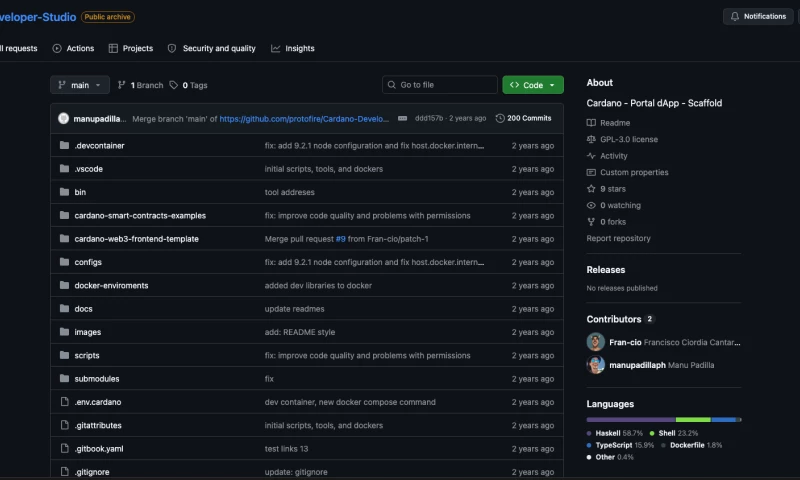Open the cardano-smart-contracts-examples folder
Viewport: 800px width, 480px height.
[x=140, y=216]
